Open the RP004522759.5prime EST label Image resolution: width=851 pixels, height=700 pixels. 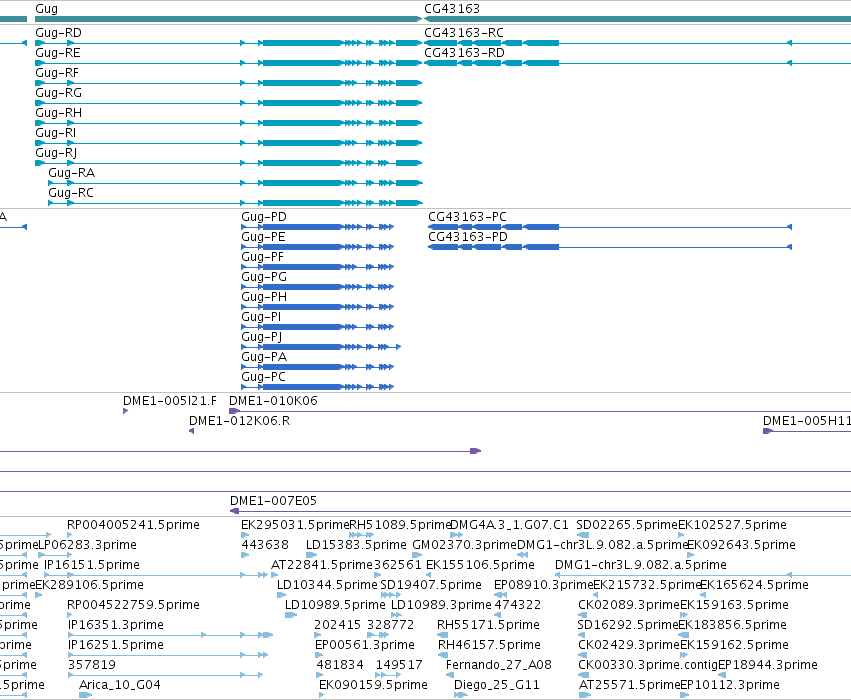133,605
